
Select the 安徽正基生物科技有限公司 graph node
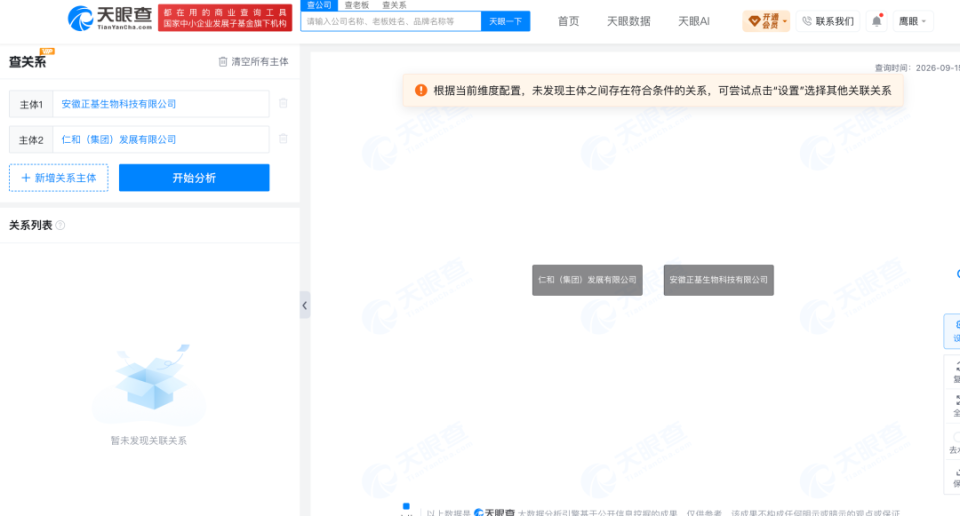(x=719, y=280)
